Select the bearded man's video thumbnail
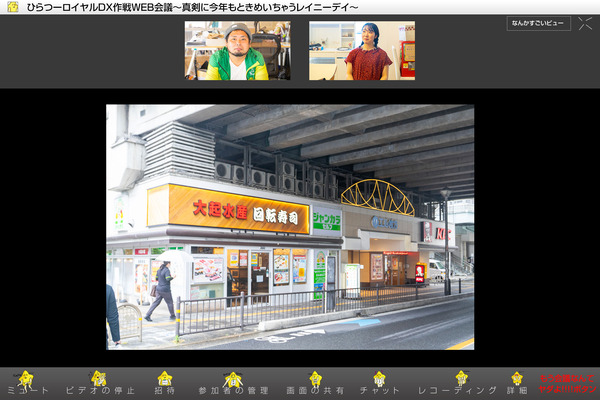This screenshot has height=400, width=600. (237, 51)
